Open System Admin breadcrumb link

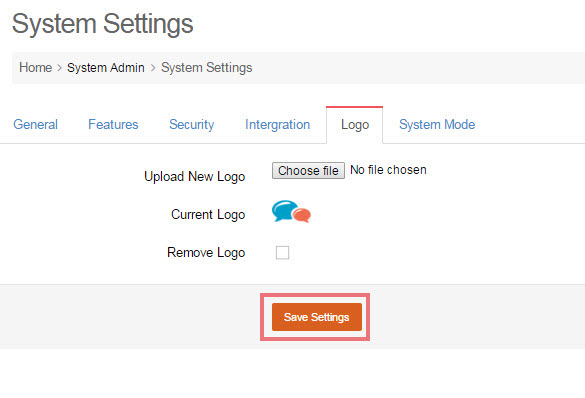[106, 68]
